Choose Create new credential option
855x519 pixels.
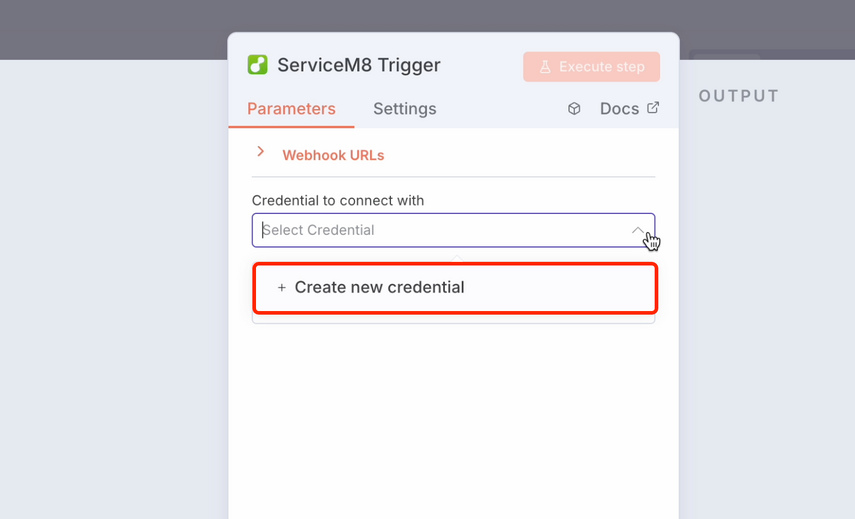tap(455, 288)
